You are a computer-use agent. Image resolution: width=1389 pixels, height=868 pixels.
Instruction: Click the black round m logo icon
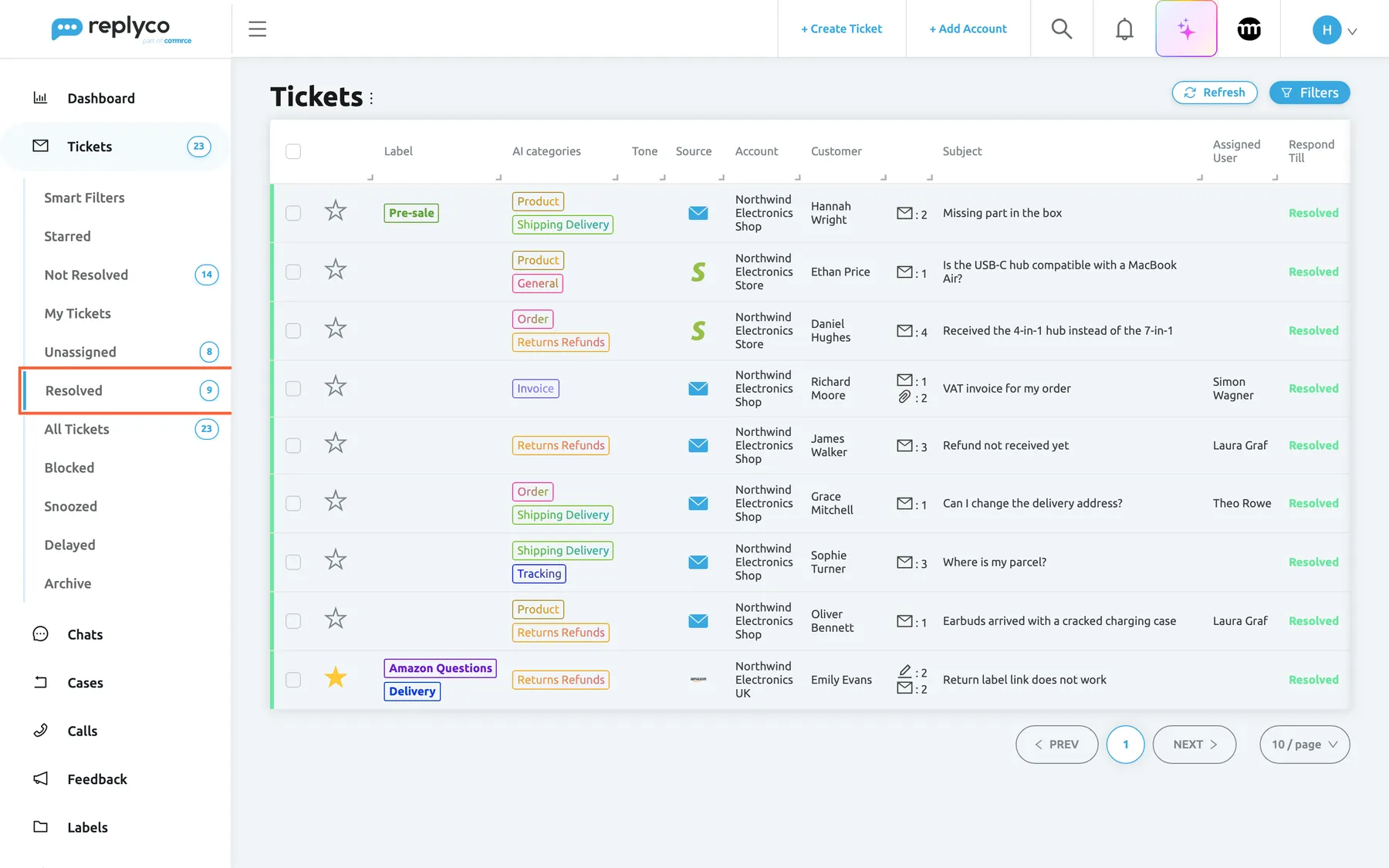point(1249,29)
